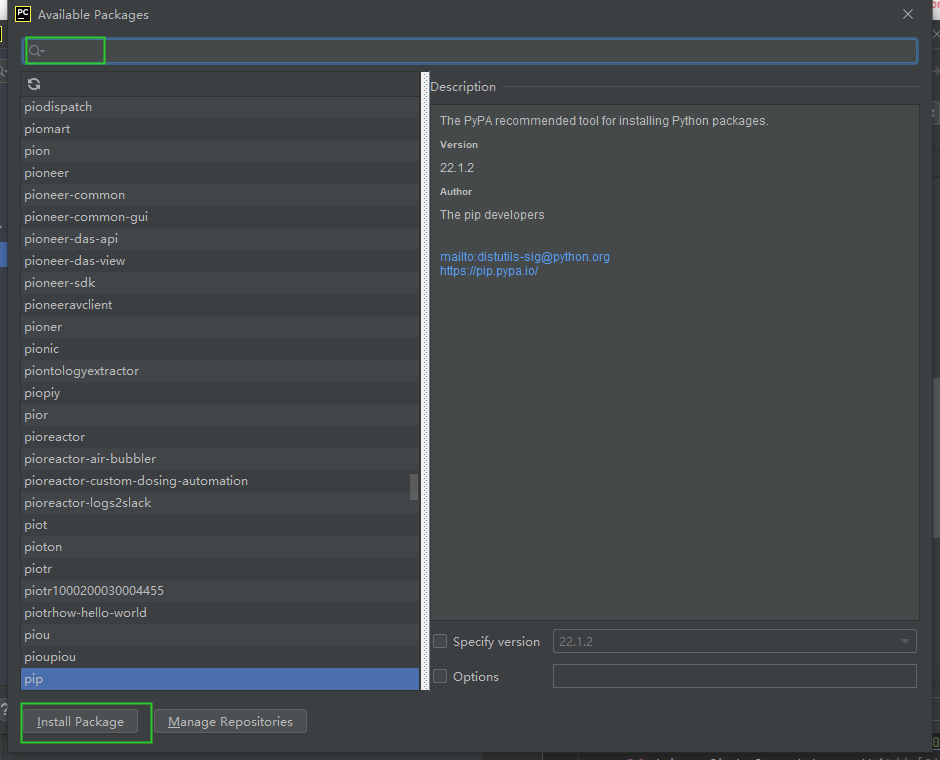Select the piou package

(x=220, y=635)
